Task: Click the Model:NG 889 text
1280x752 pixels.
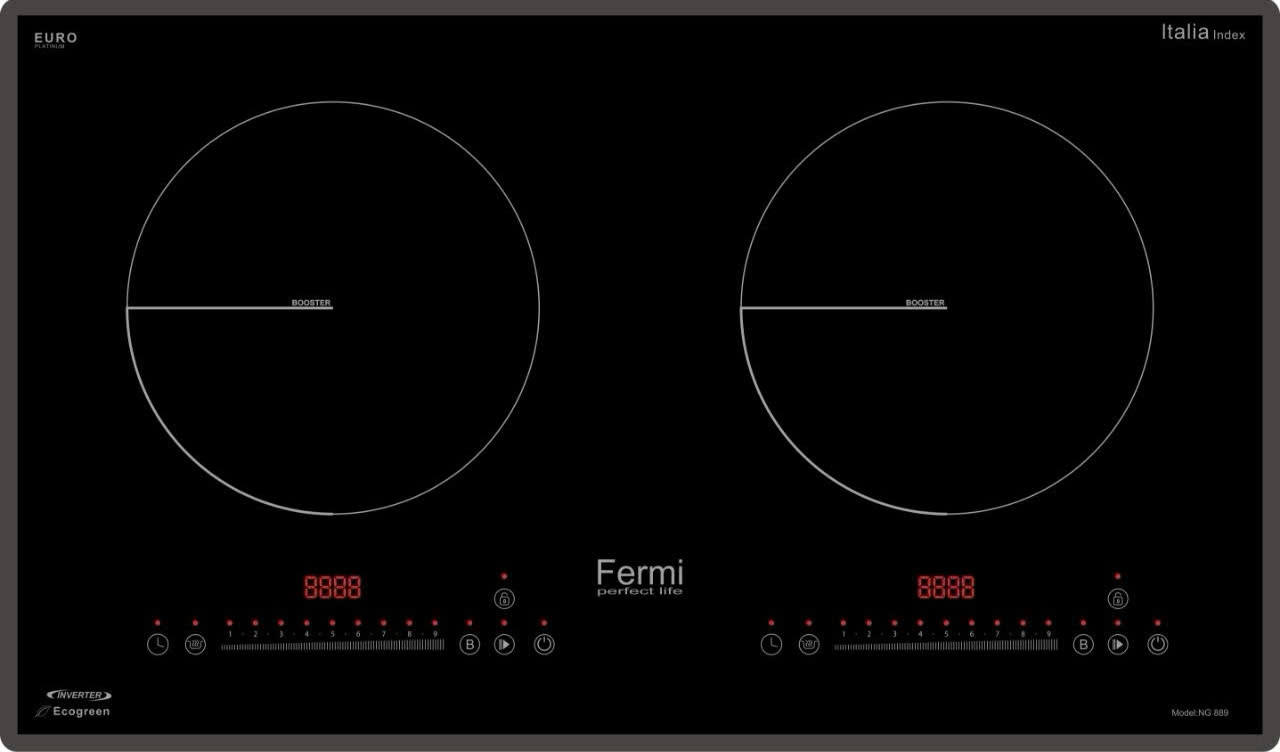Action: click(x=1200, y=713)
